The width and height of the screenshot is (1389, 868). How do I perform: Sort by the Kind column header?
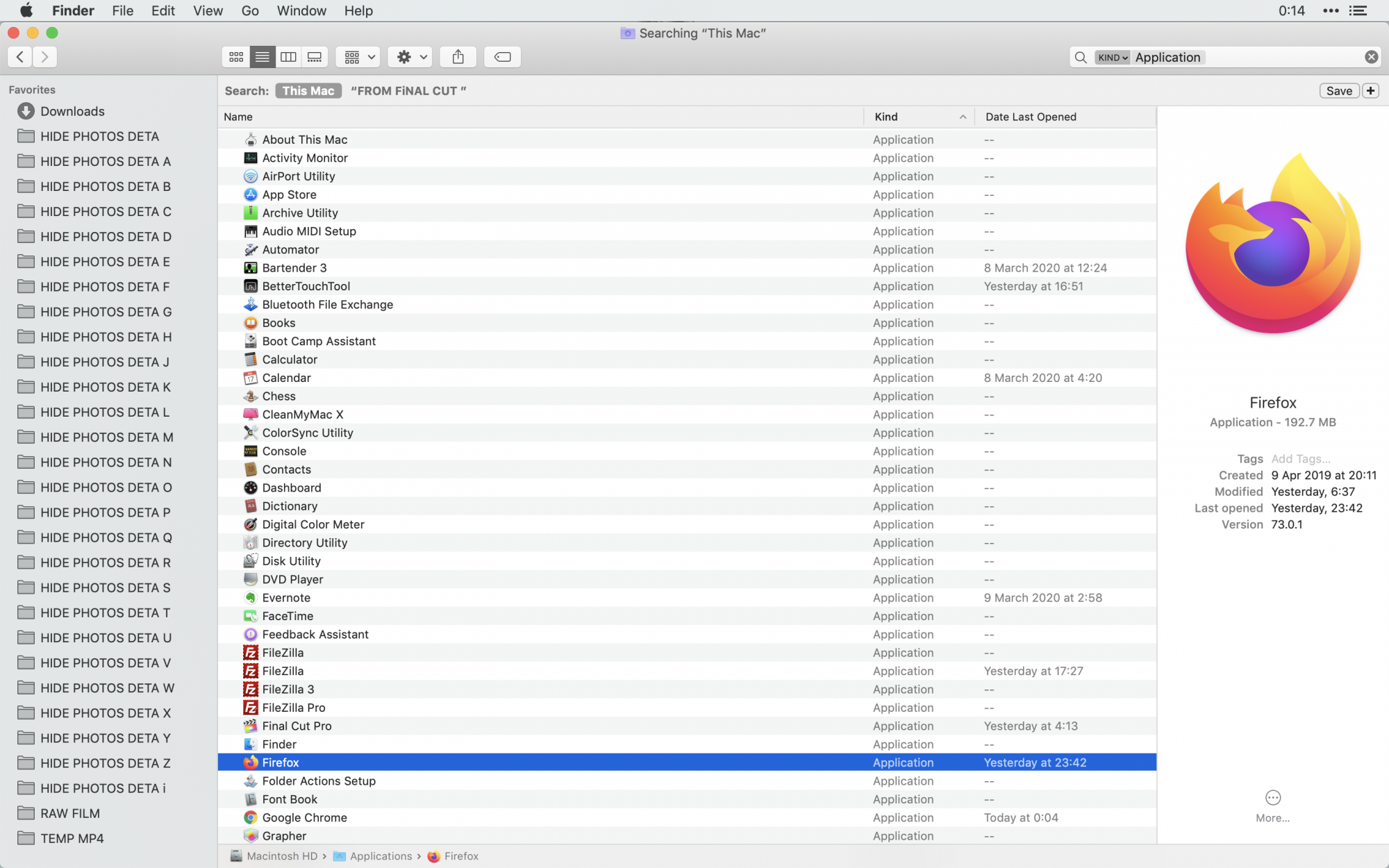click(920, 117)
